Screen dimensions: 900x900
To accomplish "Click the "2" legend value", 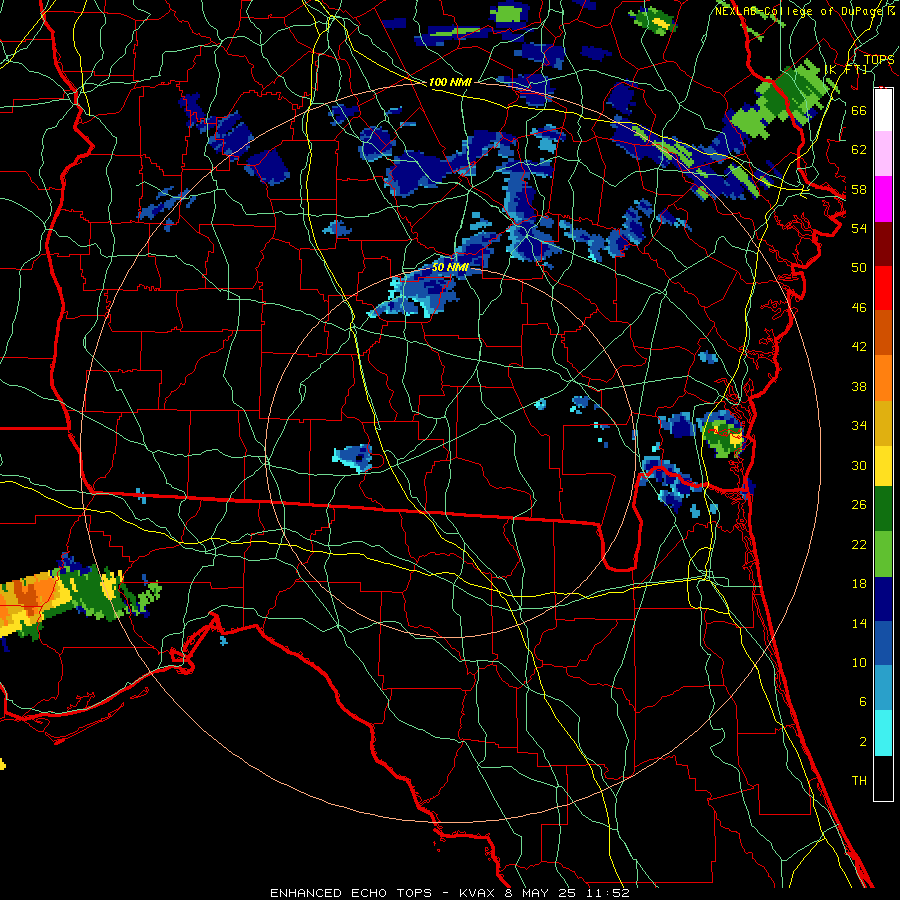I will [x=862, y=742].
